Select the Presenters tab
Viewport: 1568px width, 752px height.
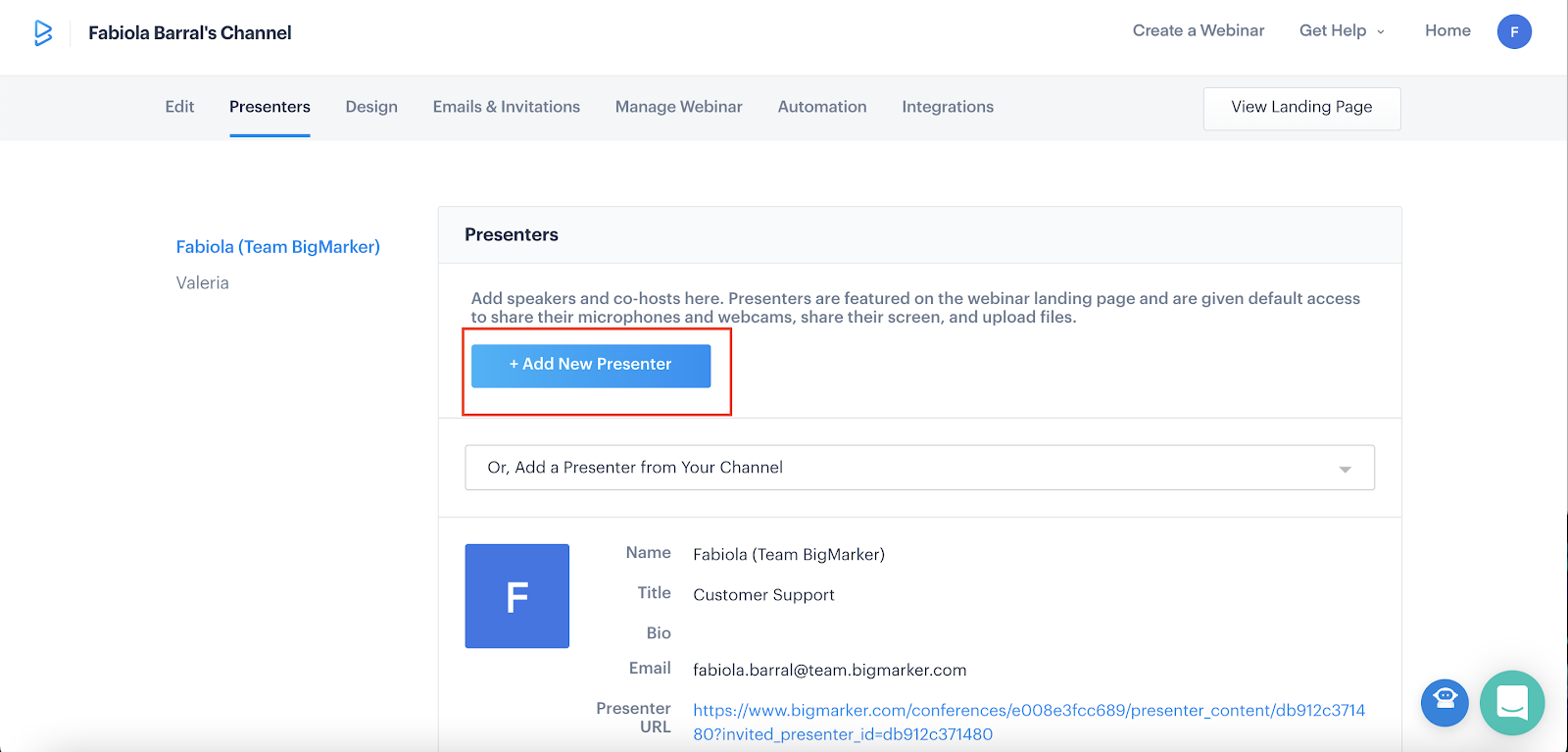coord(269,107)
